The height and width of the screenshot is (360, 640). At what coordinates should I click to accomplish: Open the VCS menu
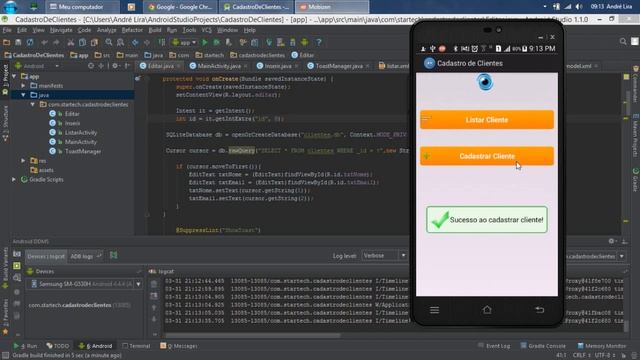207,30
